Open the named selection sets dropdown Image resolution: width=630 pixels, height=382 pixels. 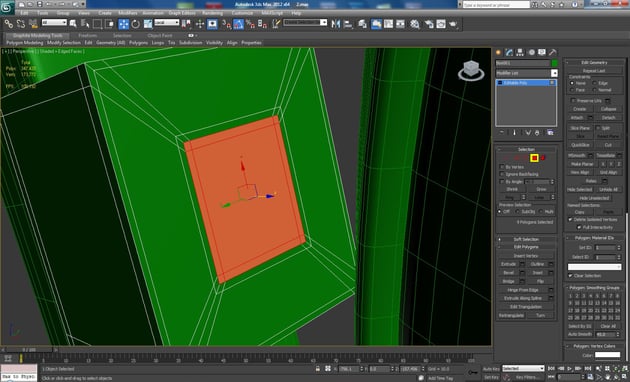(x=305, y=23)
